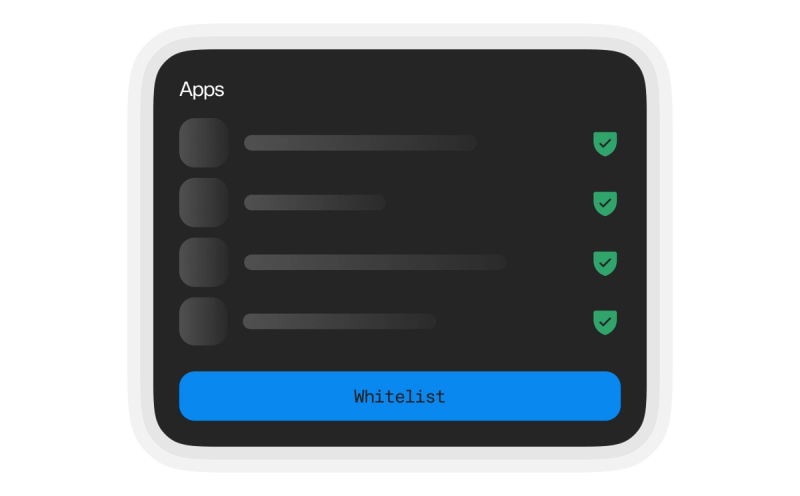Click the gap between the third name bar and shield
The width and height of the screenshot is (800, 496).
[x=549, y=263]
